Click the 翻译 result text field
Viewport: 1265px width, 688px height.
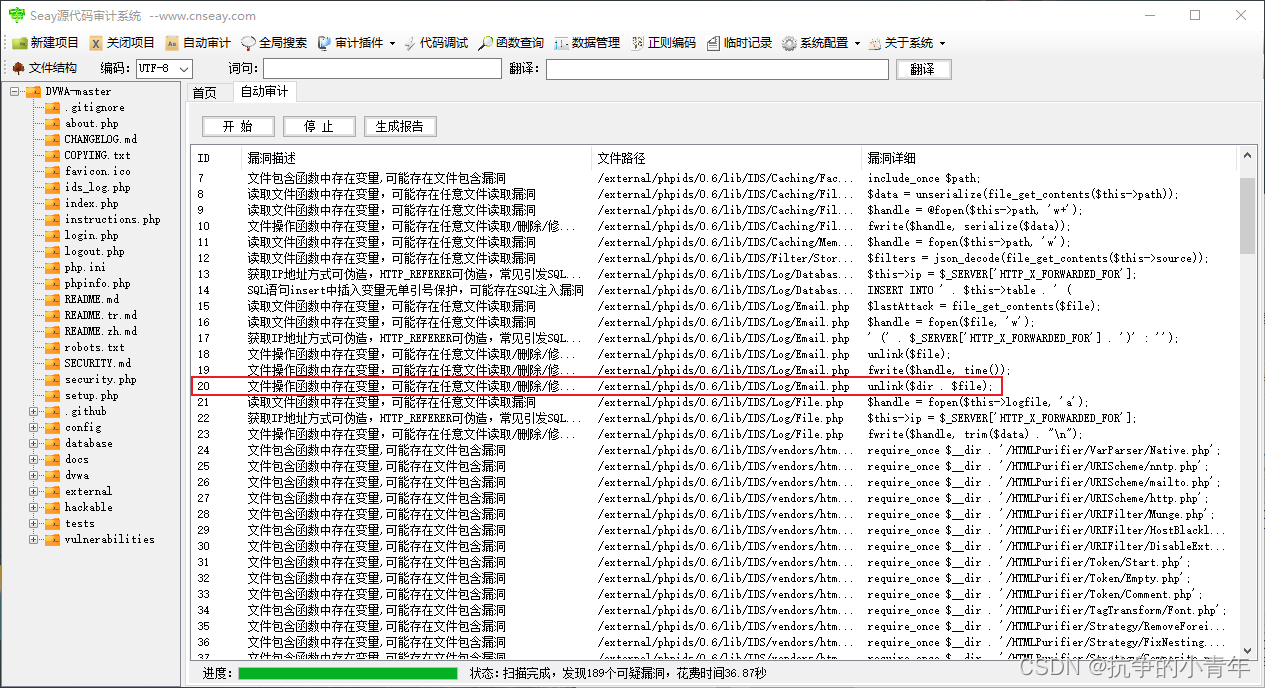717,69
